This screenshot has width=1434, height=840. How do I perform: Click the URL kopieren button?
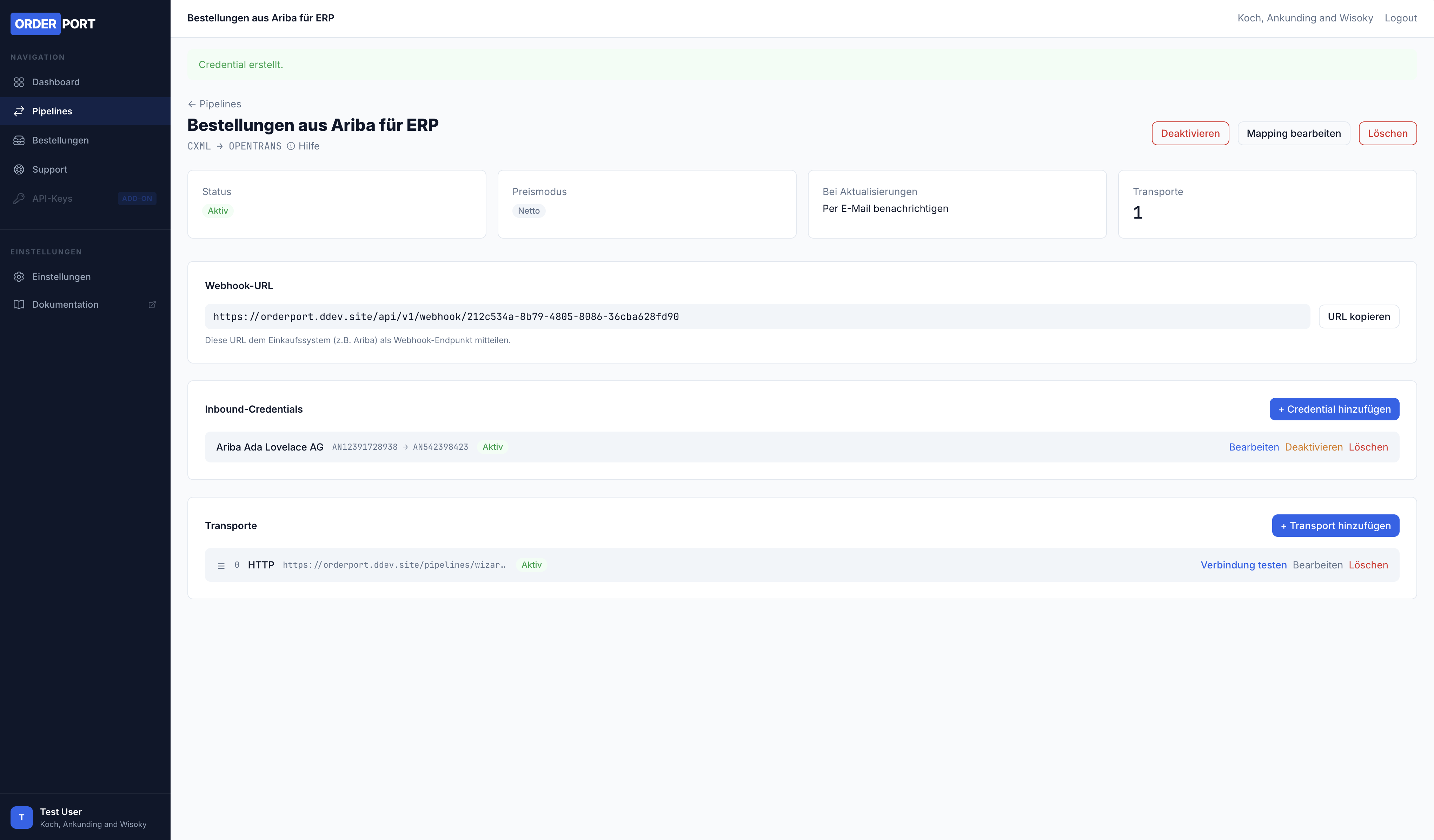point(1358,316)
